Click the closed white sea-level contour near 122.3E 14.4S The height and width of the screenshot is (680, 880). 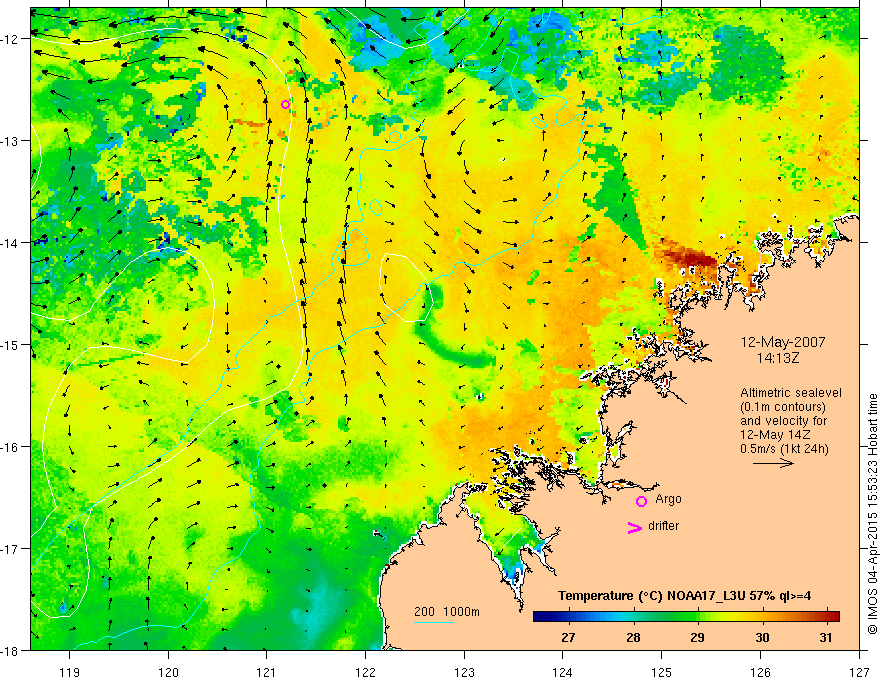pyautogui.click(x=405, y=287)
